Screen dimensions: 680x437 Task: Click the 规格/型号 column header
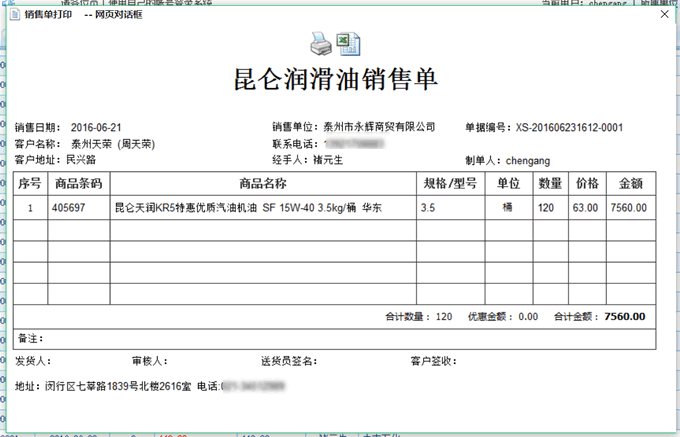click(x=450, y=184)
